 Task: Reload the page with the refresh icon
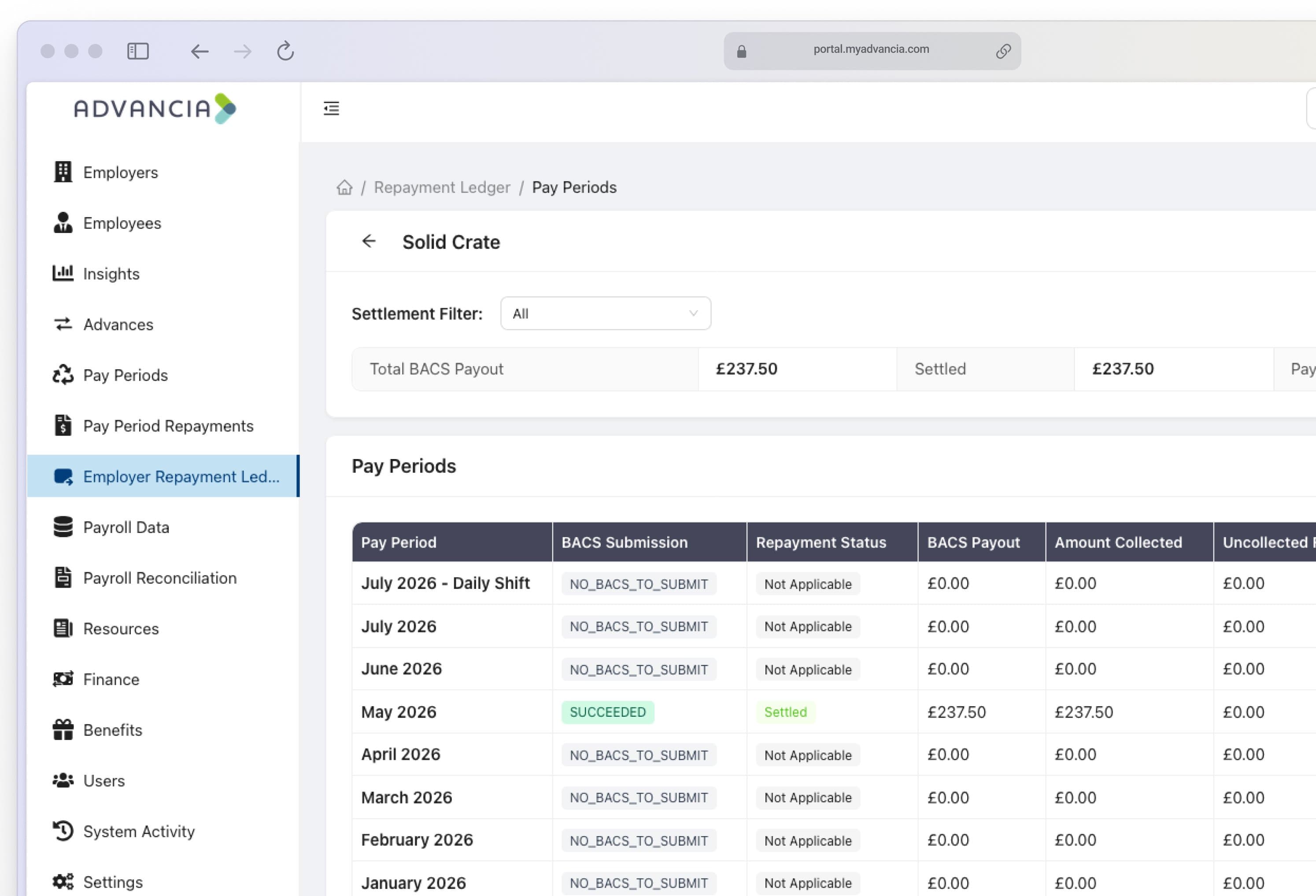point(285,51)
